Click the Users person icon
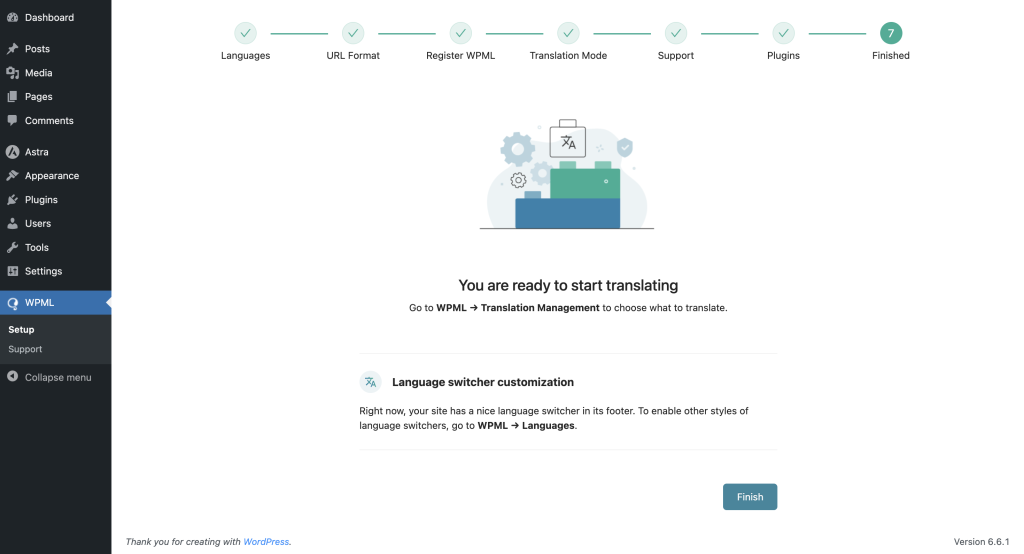Screen dimensions: 1024x554 [x=12, y=223]
